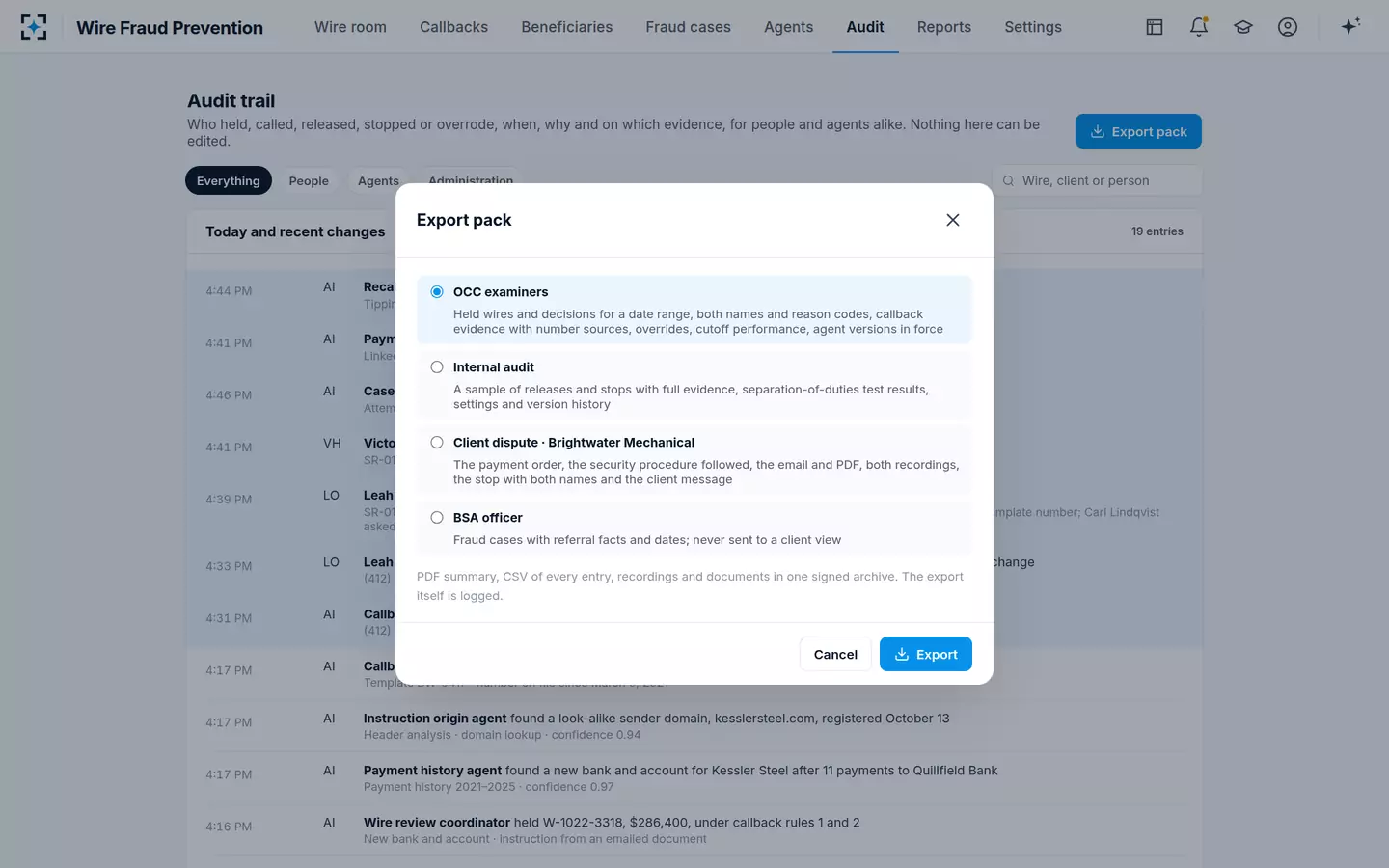
Task: Go to the Agents navigation tab
Action: 788,27
